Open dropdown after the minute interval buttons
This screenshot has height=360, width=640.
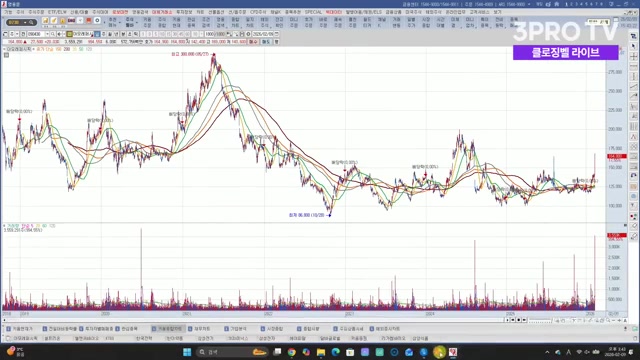201,34
